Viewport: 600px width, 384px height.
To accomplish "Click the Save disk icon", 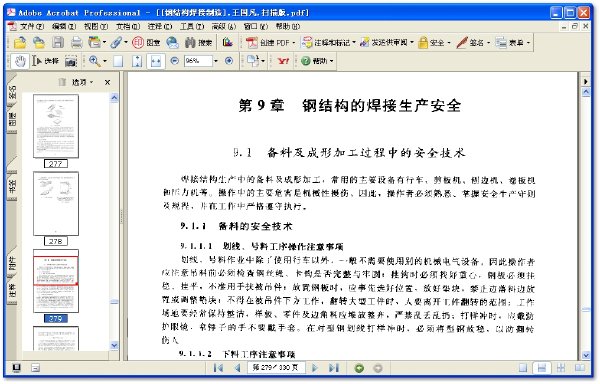I will click(x=58, y=42).
